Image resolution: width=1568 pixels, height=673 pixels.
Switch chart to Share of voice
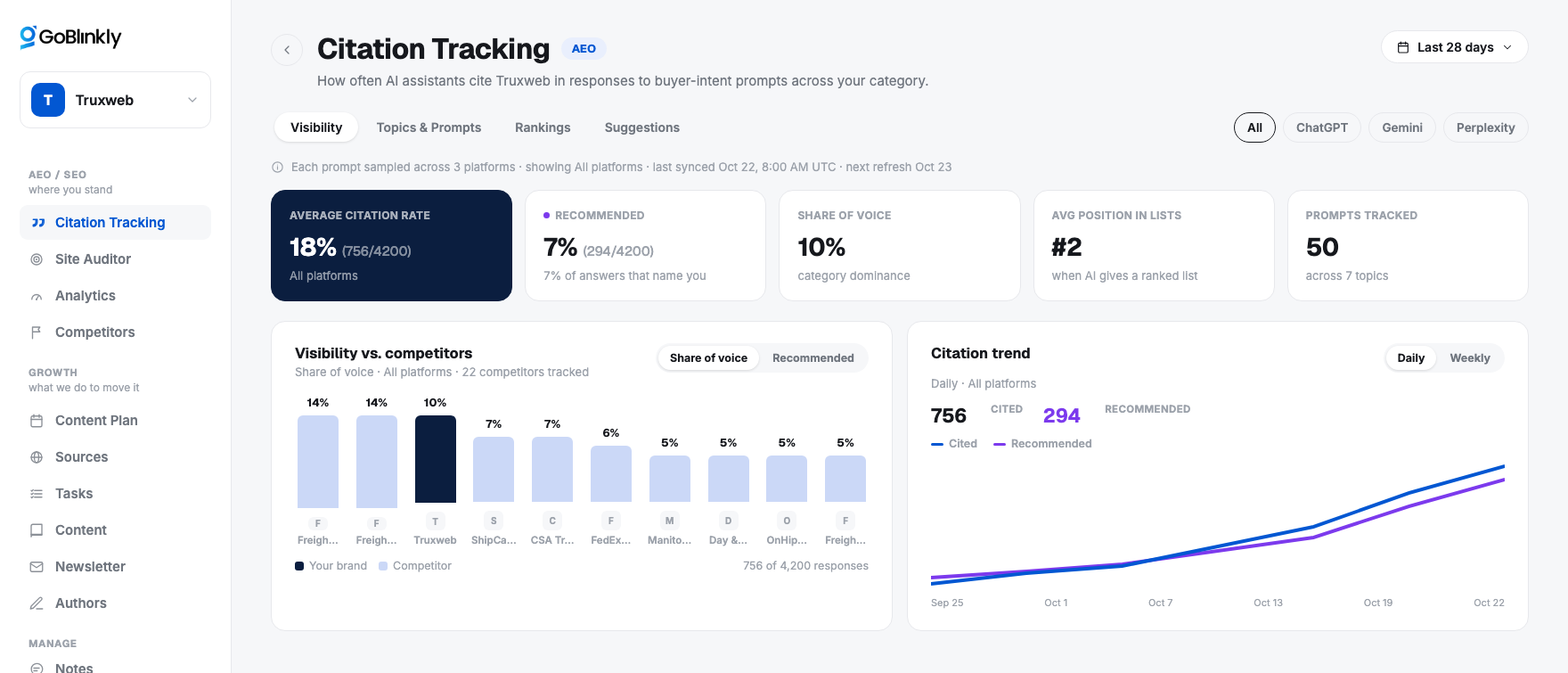point(708,358)
